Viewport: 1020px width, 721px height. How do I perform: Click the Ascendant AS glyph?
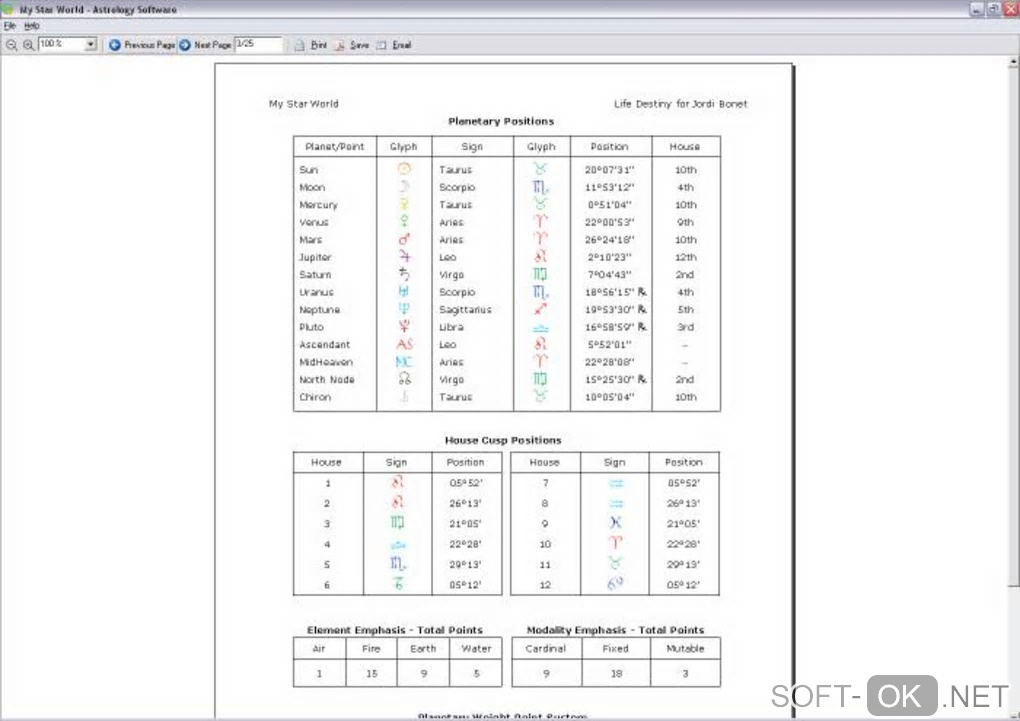(x=405, y=344)
